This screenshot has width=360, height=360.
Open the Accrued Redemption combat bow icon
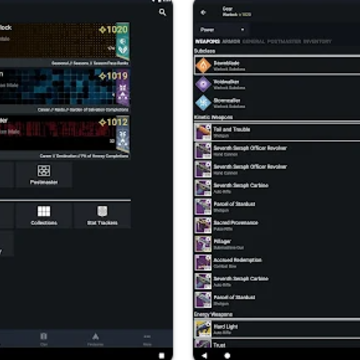tap(203, 263)
